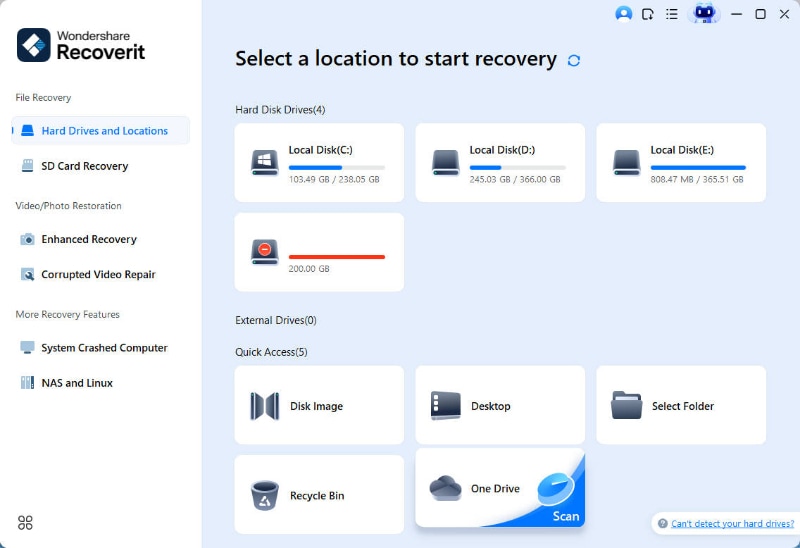This screenshot has height=548, width=800.
Task: Open the user account profile icon
Action: 623,14
